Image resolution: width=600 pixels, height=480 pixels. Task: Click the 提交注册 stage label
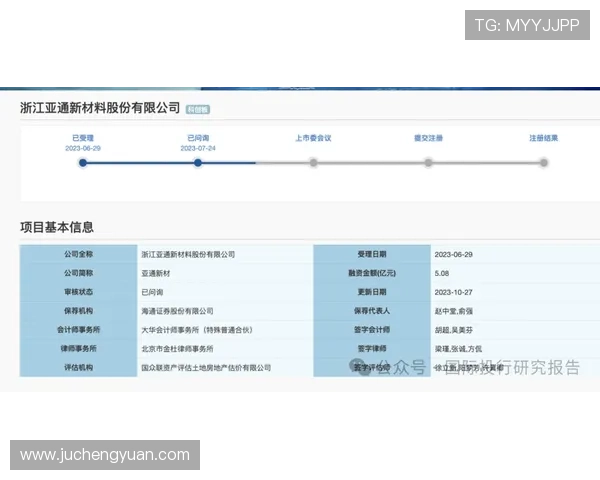point(429,138)
